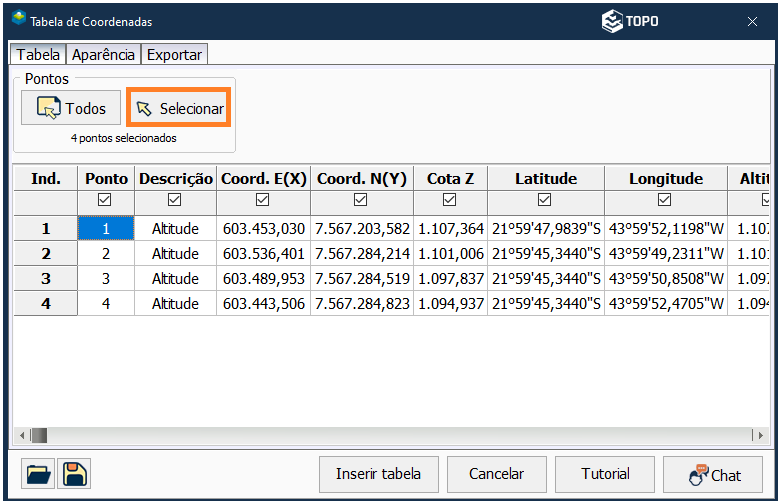Click the save diskette icon
Viewport: 781px width, 504px height.
pos(73,473)
